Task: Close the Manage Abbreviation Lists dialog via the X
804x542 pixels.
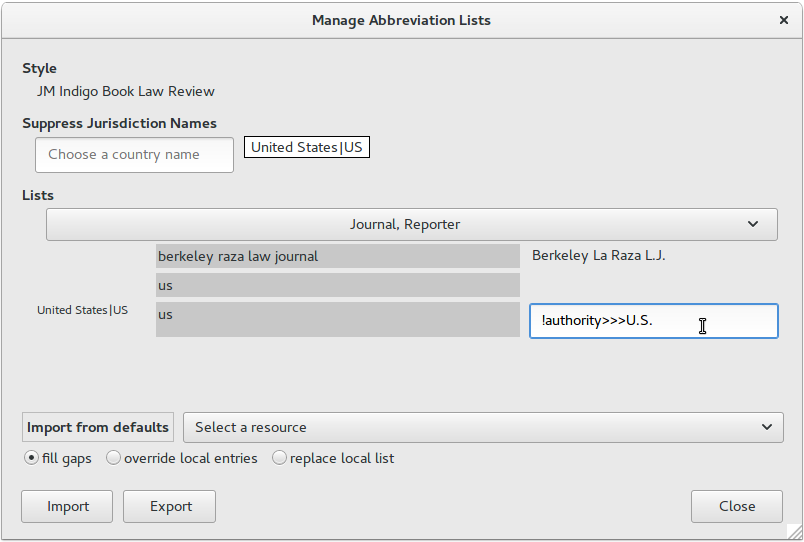Action: tap(783, 20)
